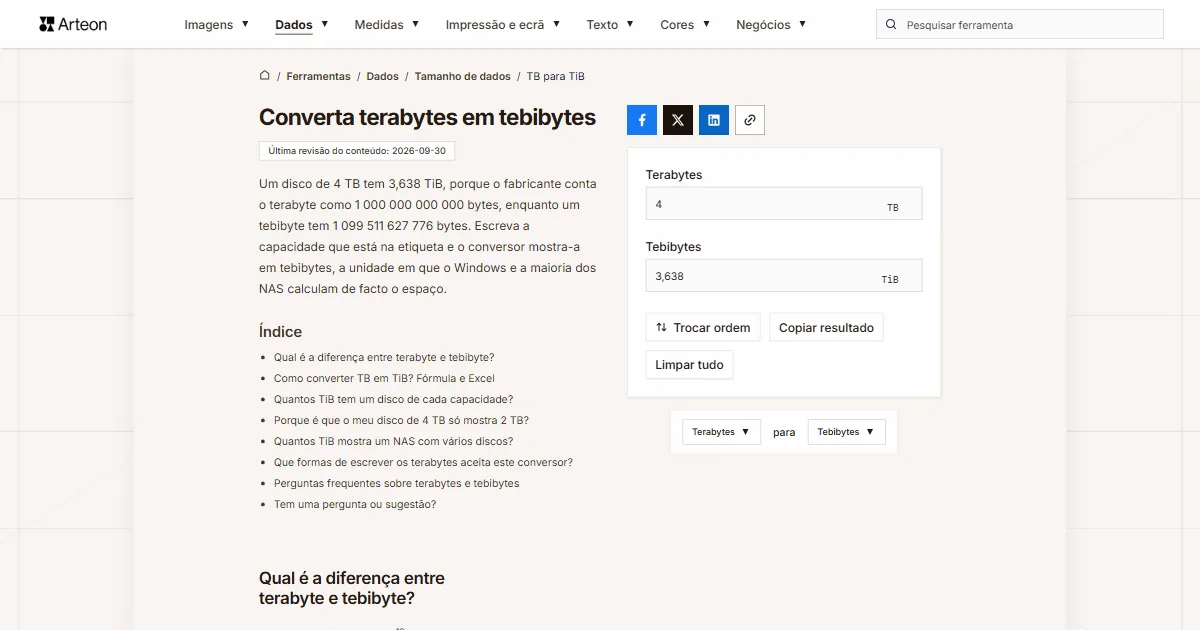
Task: Click the 'Índice' heading
Action: [280, 332]
